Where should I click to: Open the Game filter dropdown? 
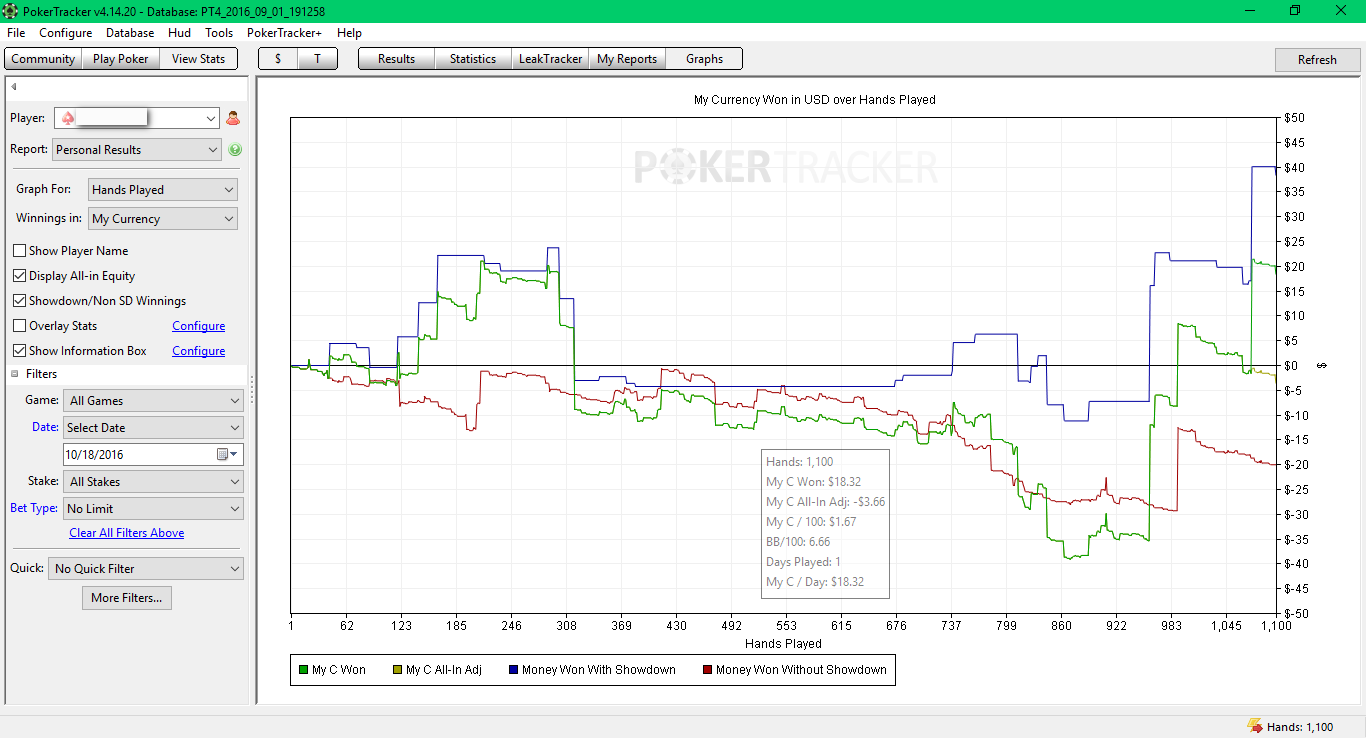(154, 401)
